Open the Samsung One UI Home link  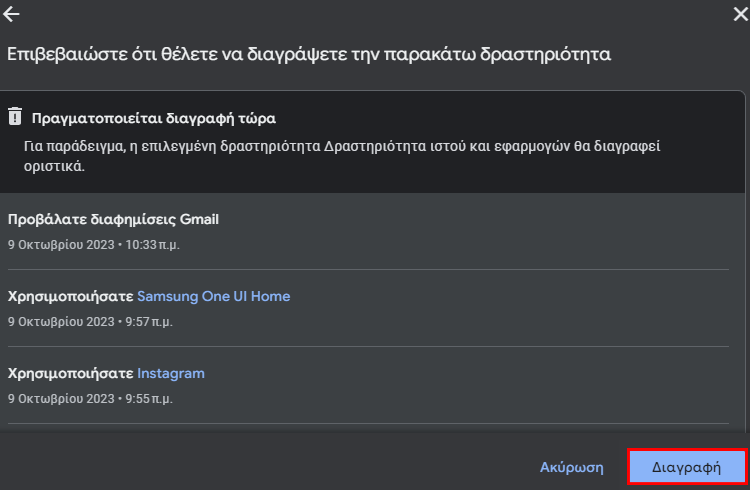[213, 296]
